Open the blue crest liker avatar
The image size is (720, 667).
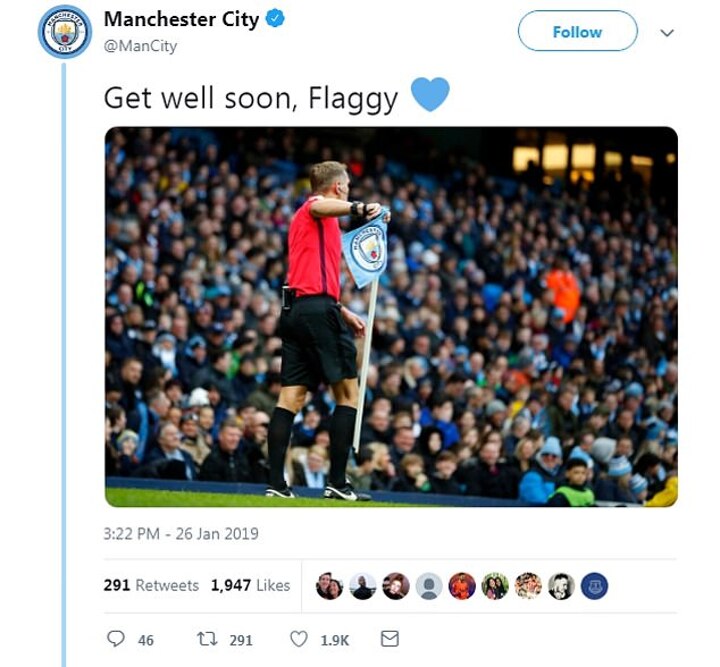click(594, 586)
